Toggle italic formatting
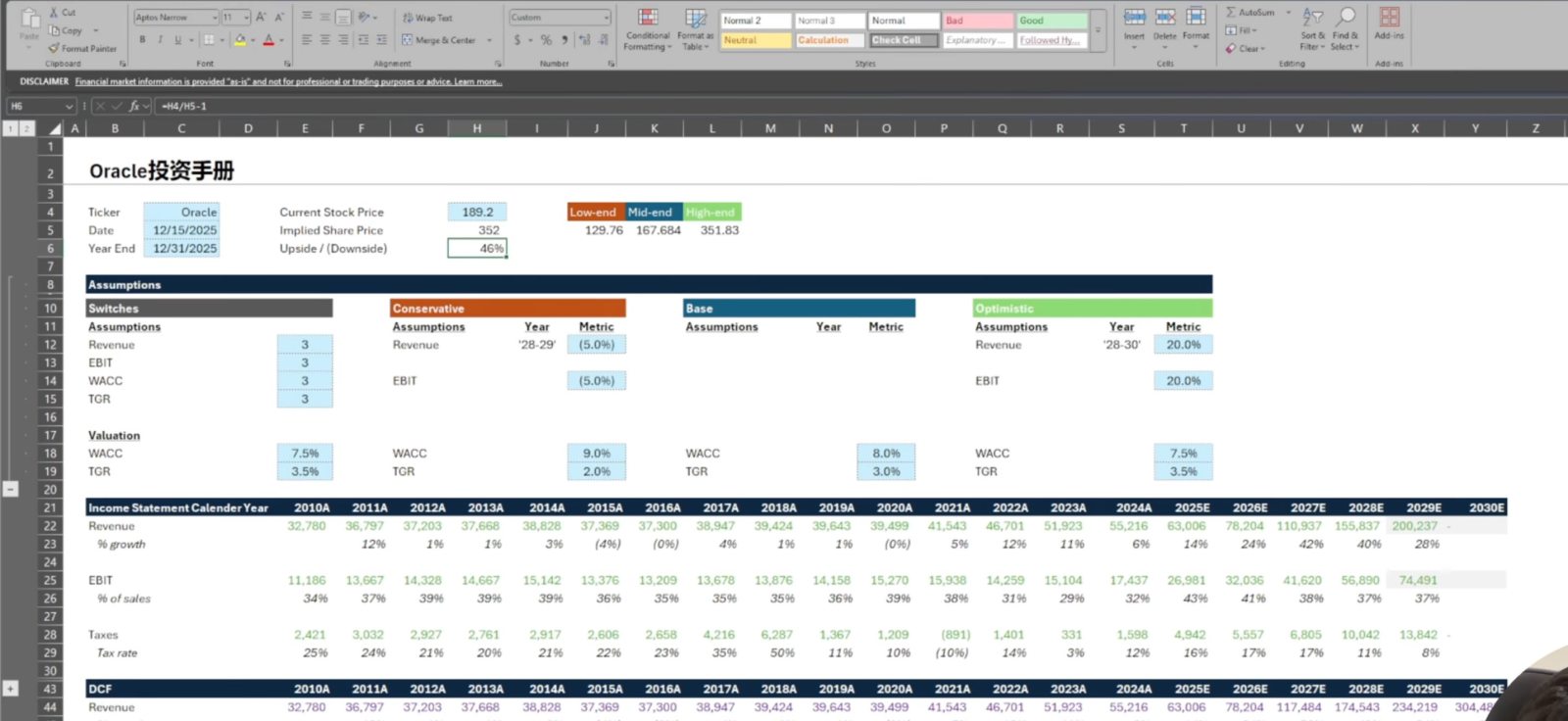This screenshot has width=1568, height=721. click(160, 40)
